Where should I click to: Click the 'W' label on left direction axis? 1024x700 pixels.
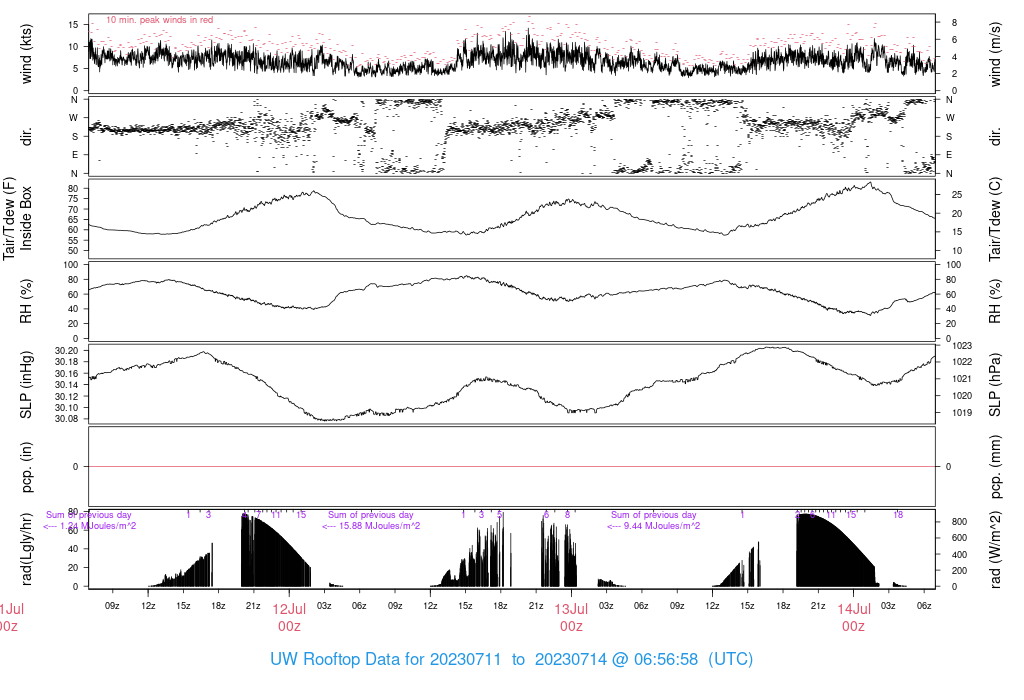[74, 118]
